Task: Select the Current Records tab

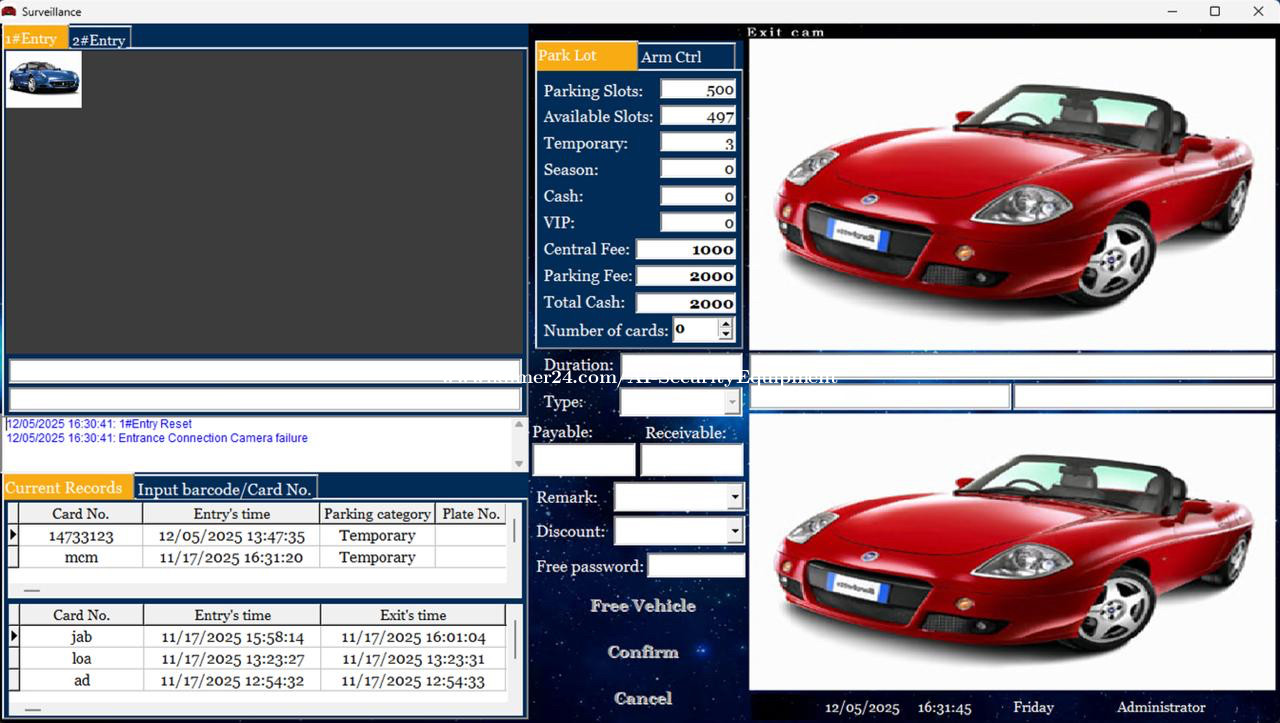Action: (x=66, y=488)
